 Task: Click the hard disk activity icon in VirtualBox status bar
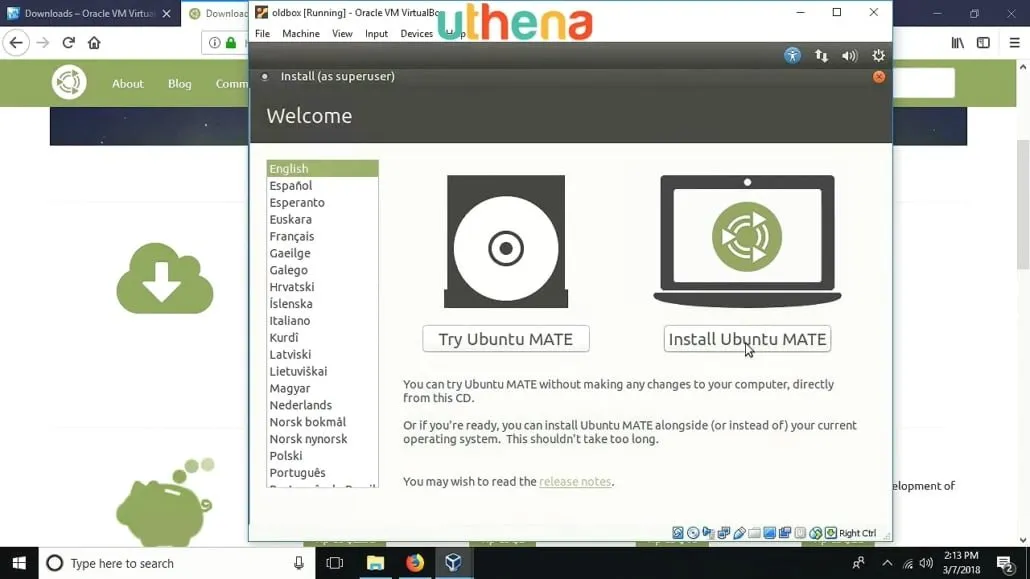(678, 533)
